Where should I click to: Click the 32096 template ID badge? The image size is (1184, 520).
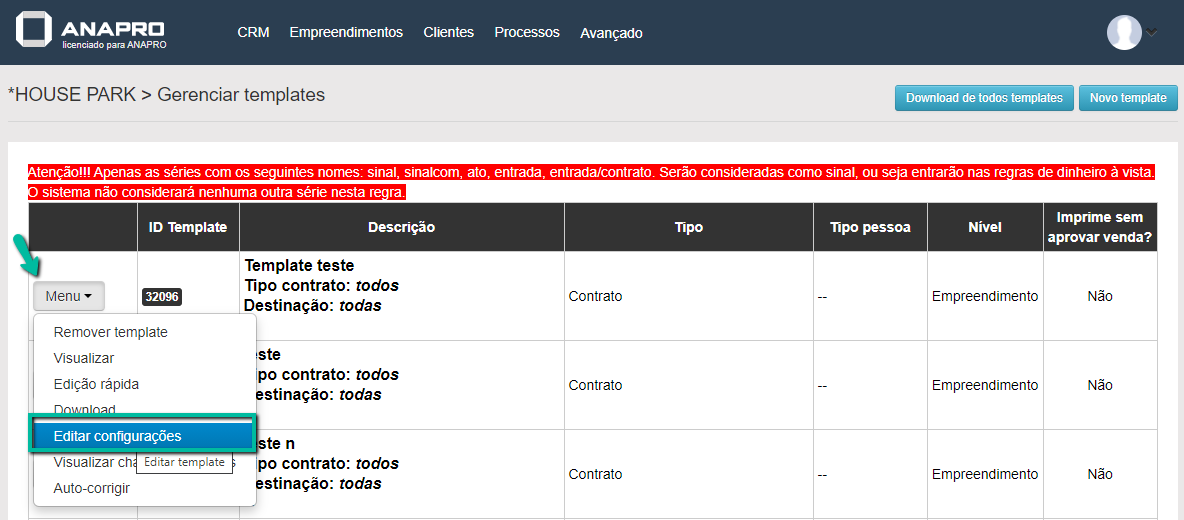pos(161,297)
